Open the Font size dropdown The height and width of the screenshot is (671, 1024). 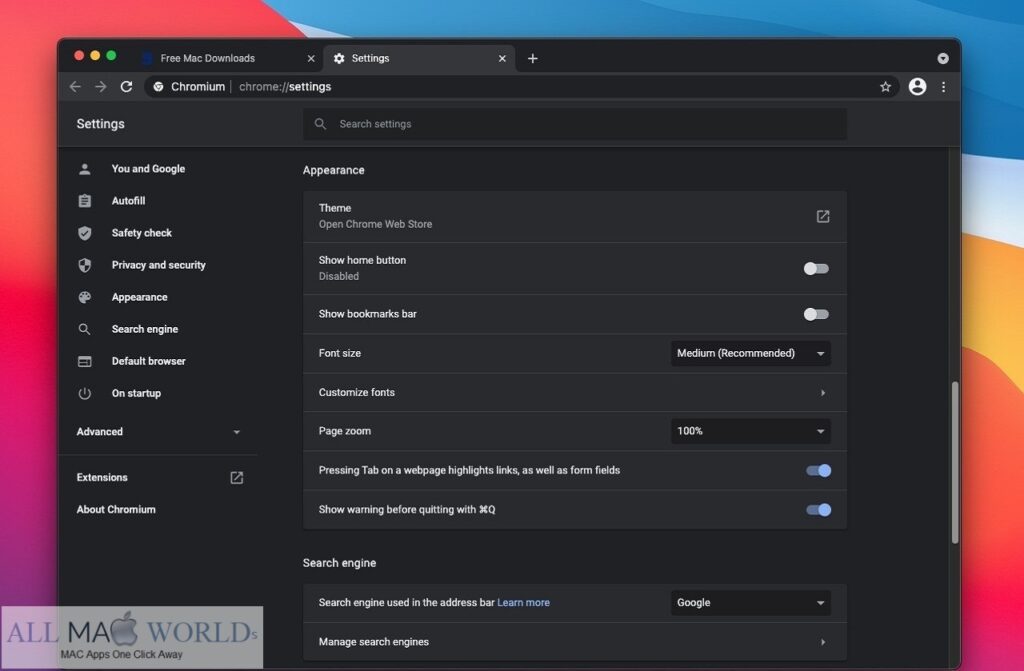click(x=750, y=353)
